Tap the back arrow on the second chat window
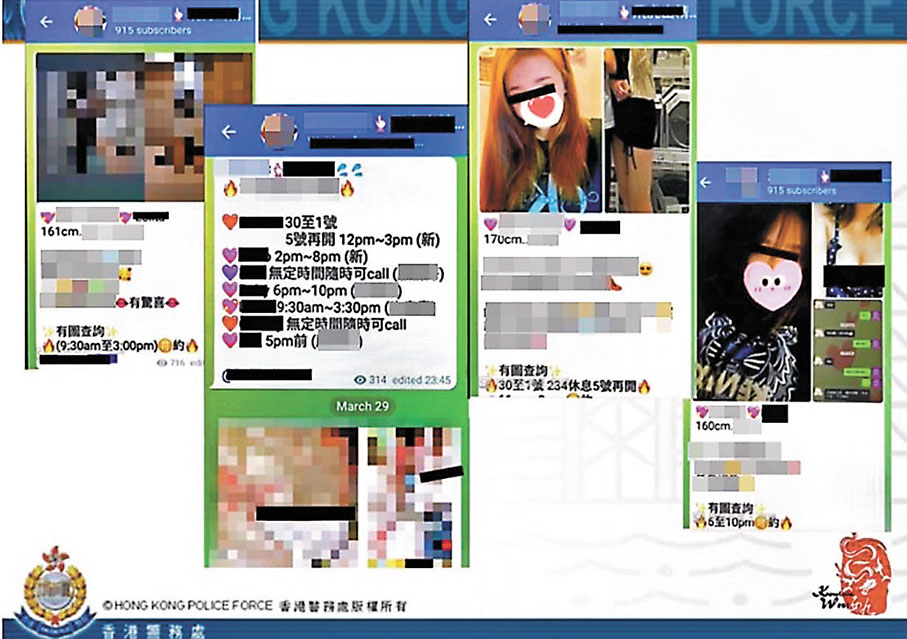 point(227,130)
